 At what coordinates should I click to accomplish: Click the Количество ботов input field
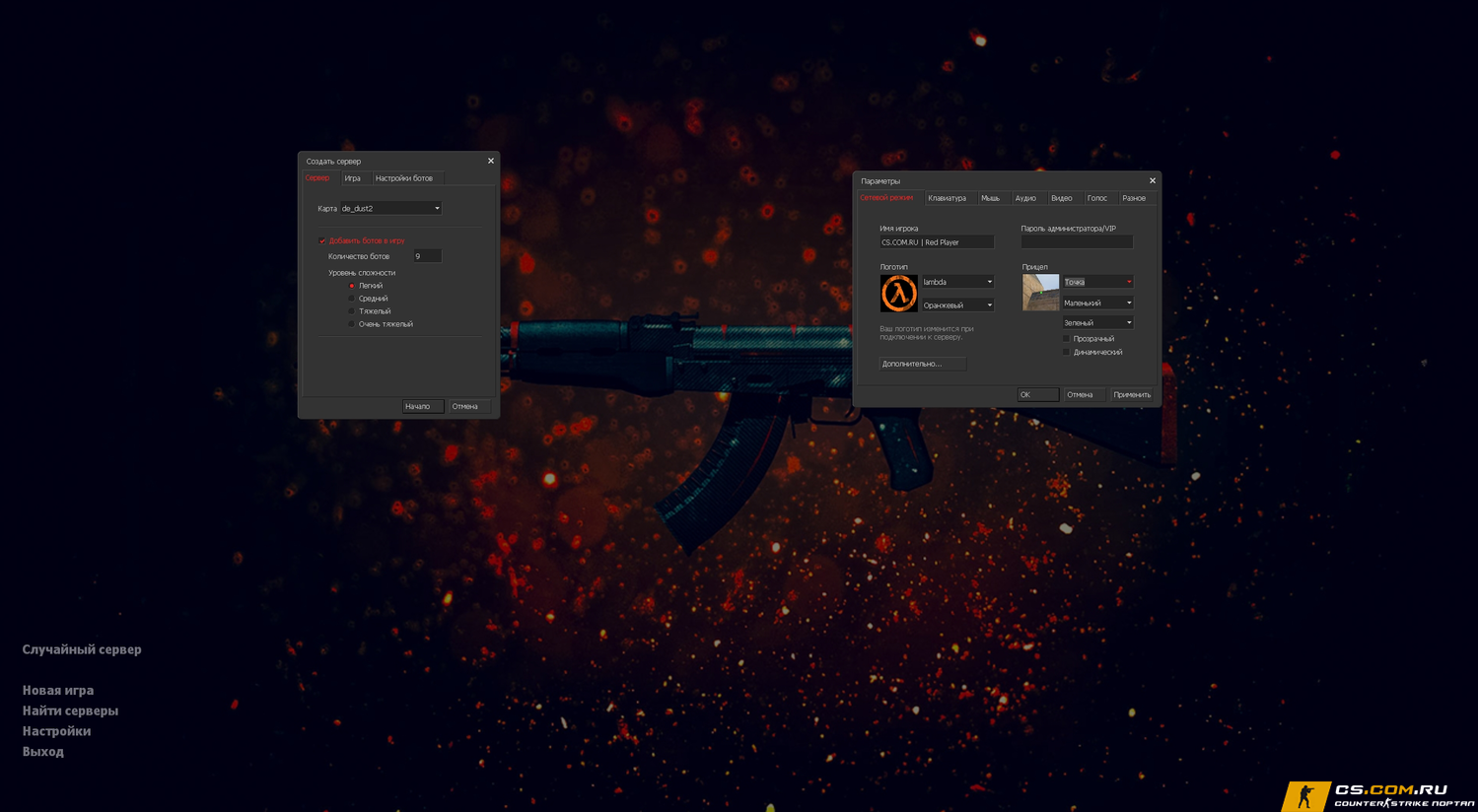pos(427,256)
